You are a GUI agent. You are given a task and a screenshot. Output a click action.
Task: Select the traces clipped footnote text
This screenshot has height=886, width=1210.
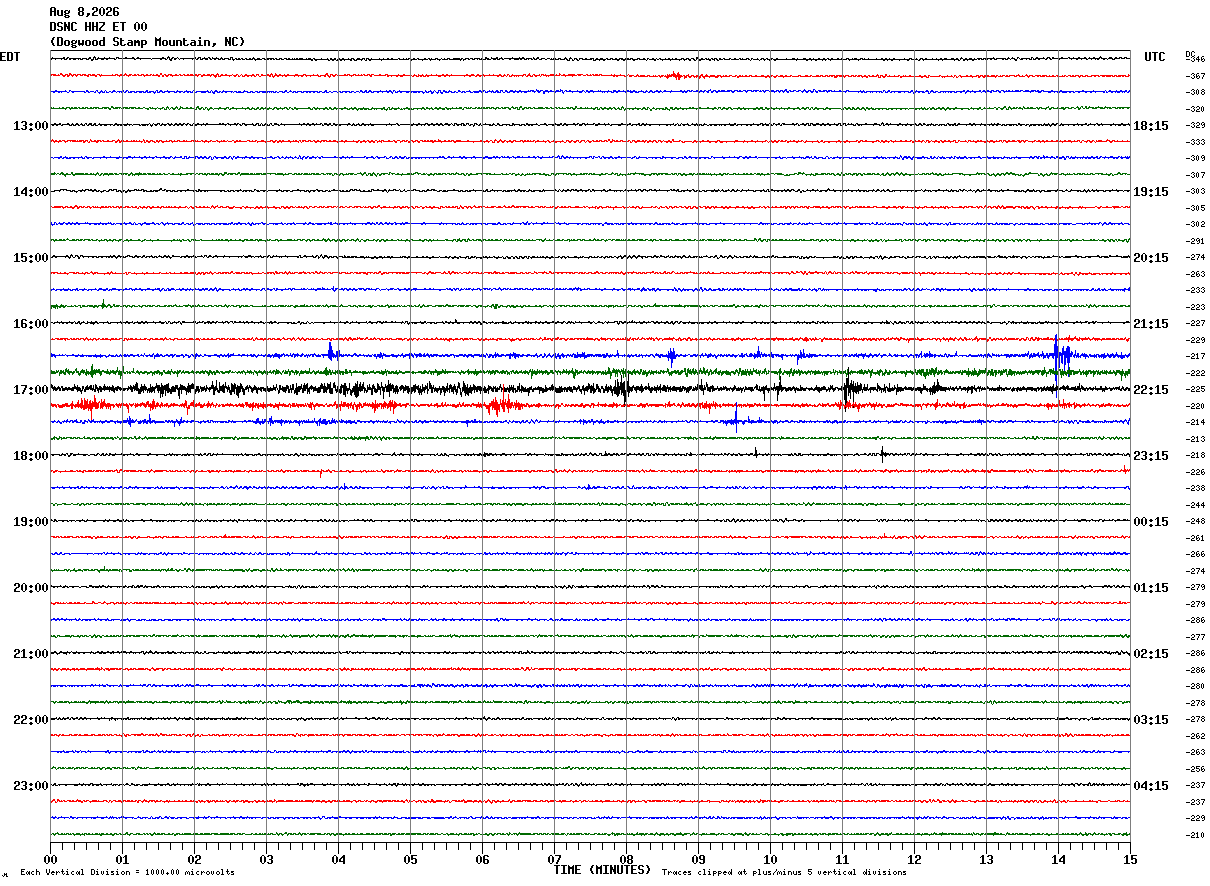tap(784, 872)
